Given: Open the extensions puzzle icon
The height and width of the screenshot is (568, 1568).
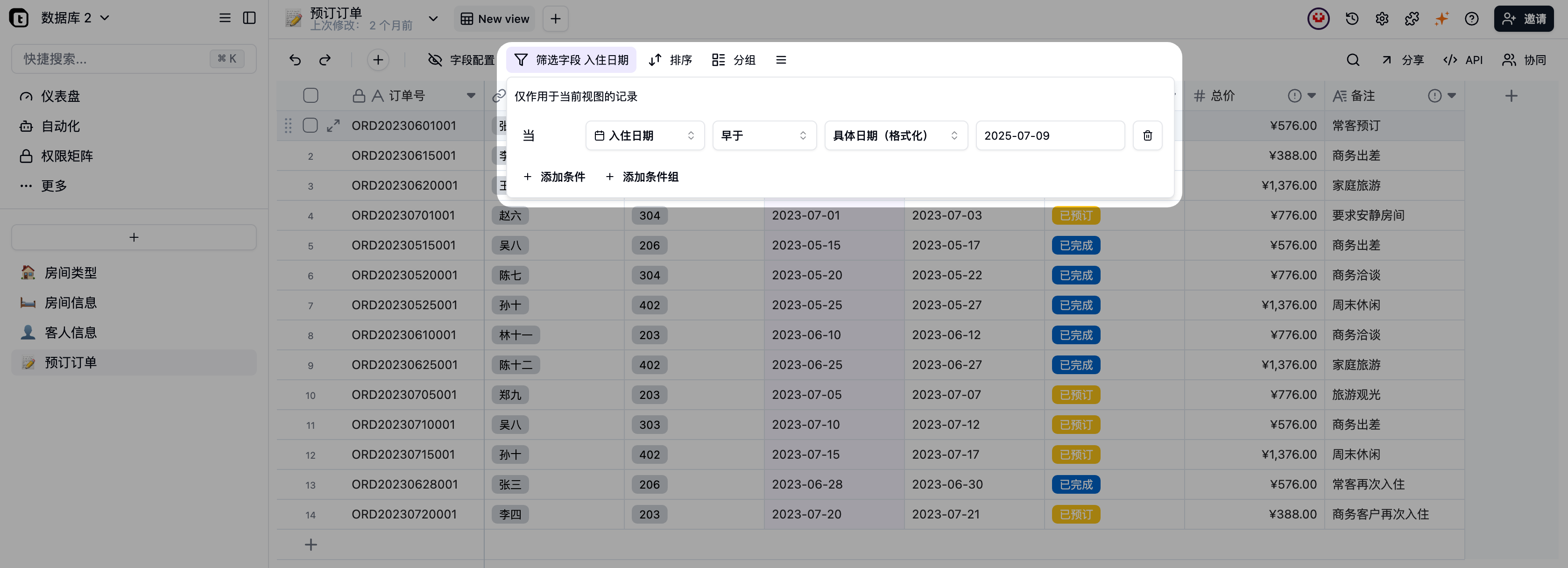Looking at the screenshot, I should point(1412,19).
